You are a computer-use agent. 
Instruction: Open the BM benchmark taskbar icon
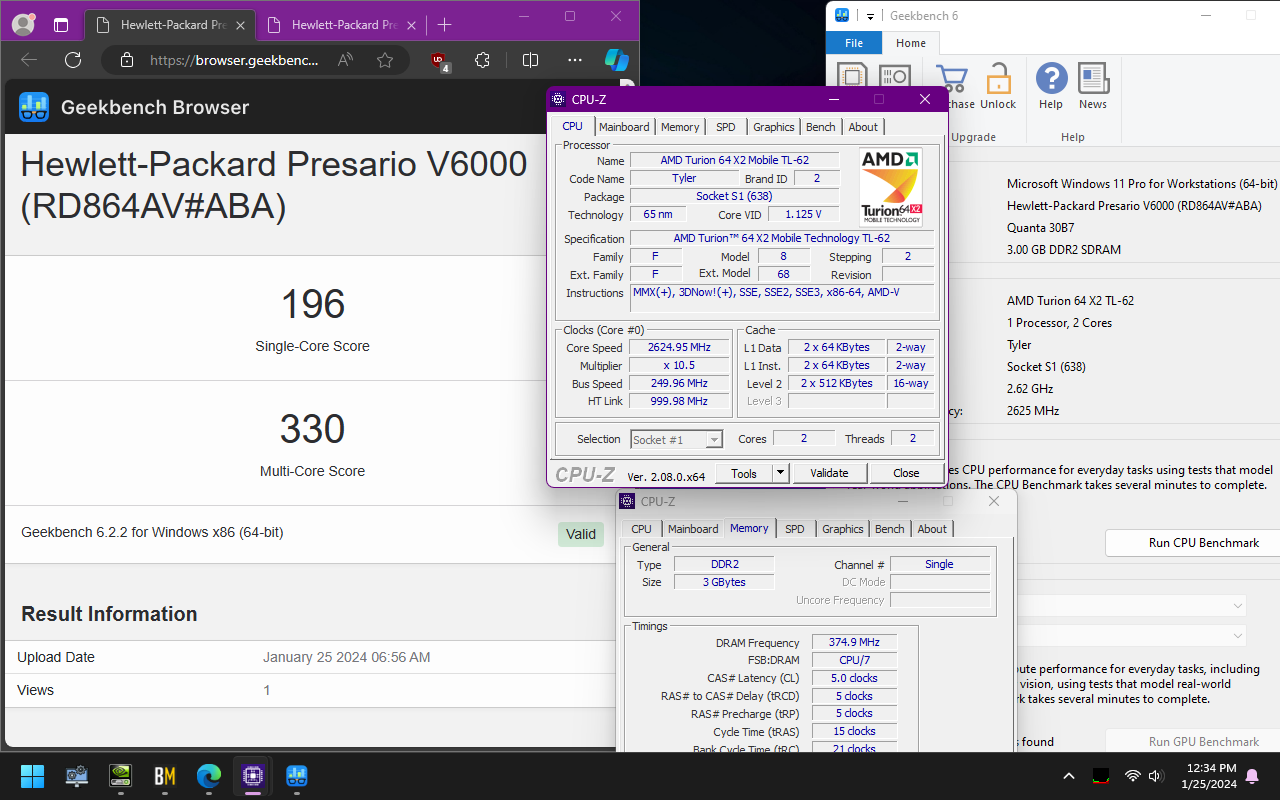[x=165, y=776]
